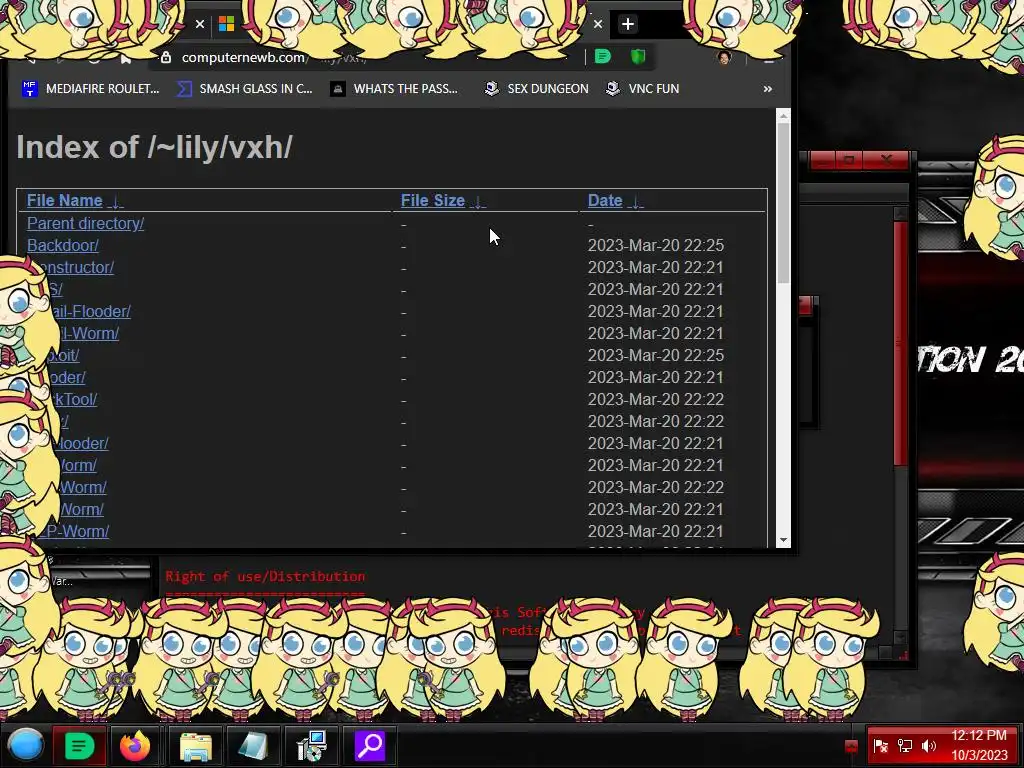Expand the bookmarks overflow chevron
The width and height of the screenshot is (1024, 768).
coord(767,89)
